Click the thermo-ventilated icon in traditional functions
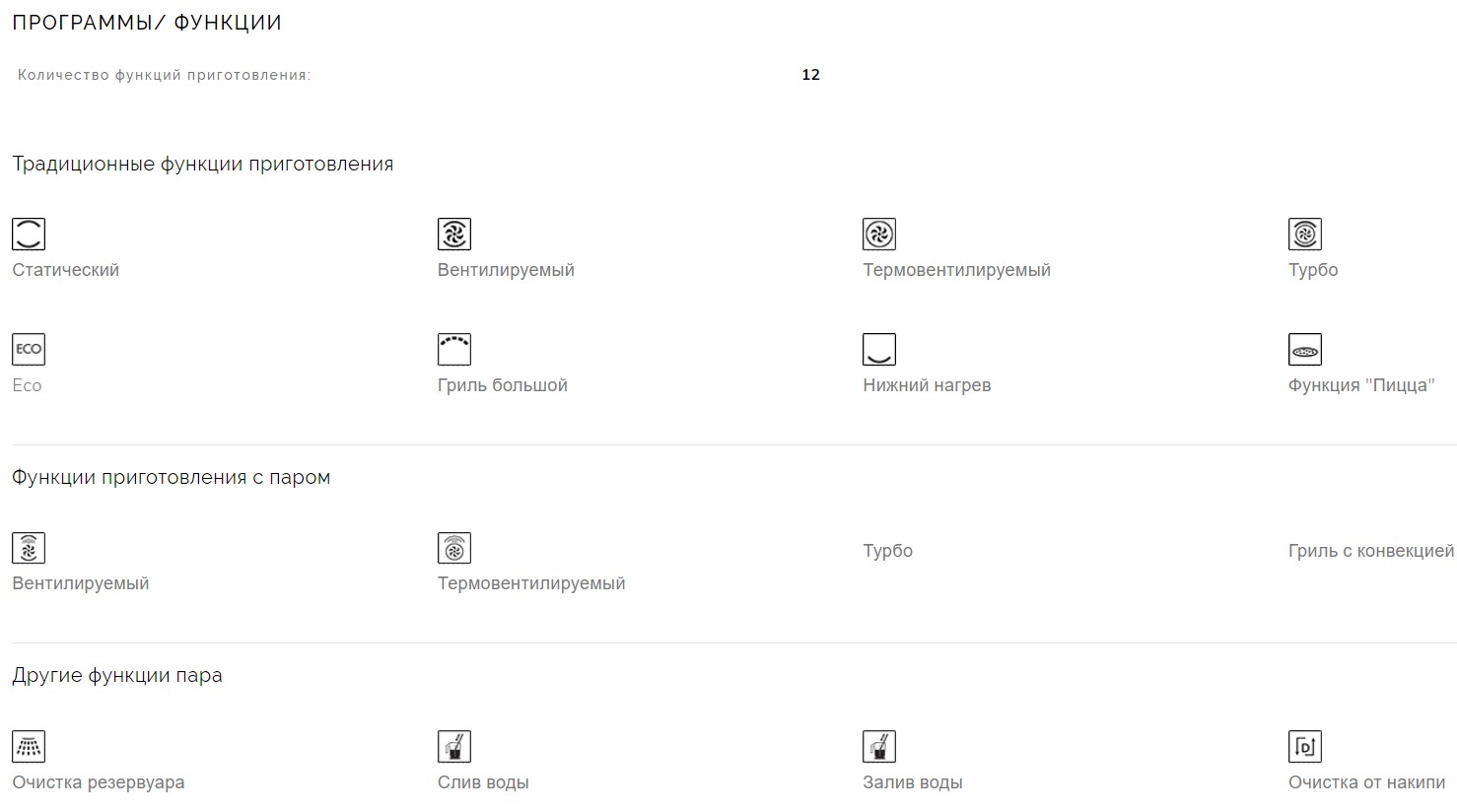Image resolution: width=1457 pixels, height=812 pixels. [x=879, y=235]
